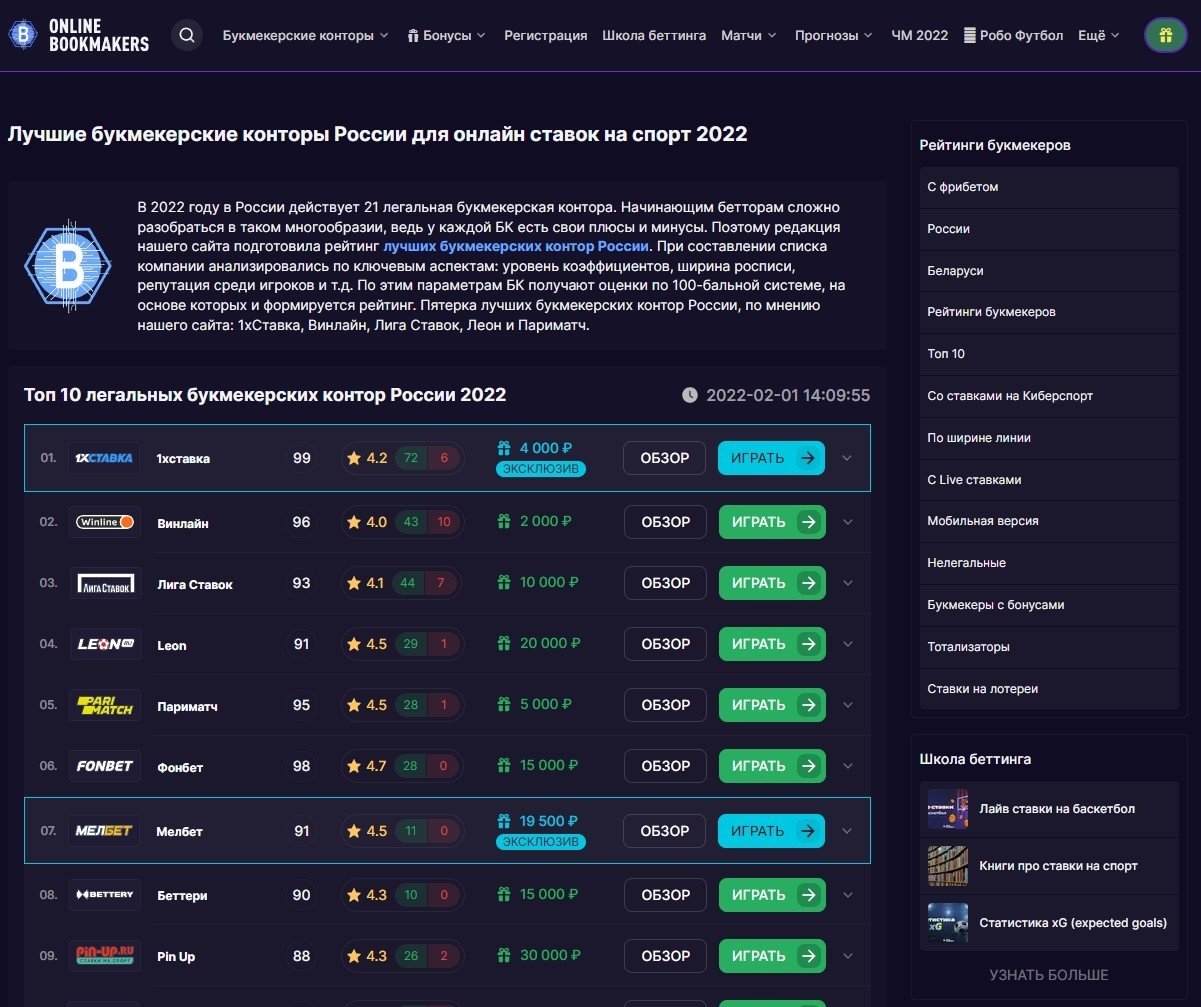
Task: Click ОБЗОР button for Беттери
Action: (665, 894)
